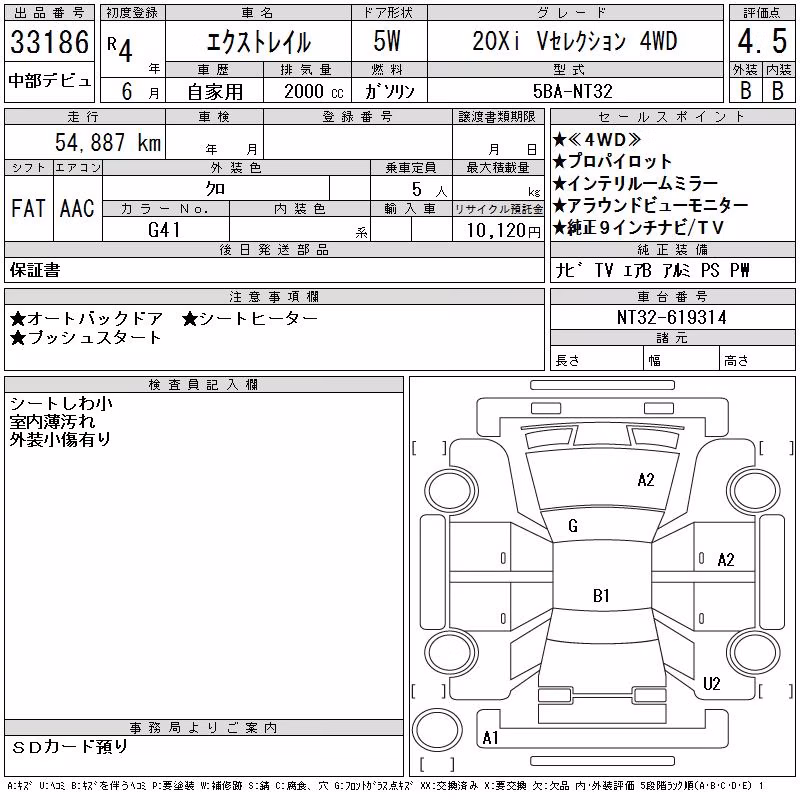Click registration year R4 value

click(x=120, y=48)
